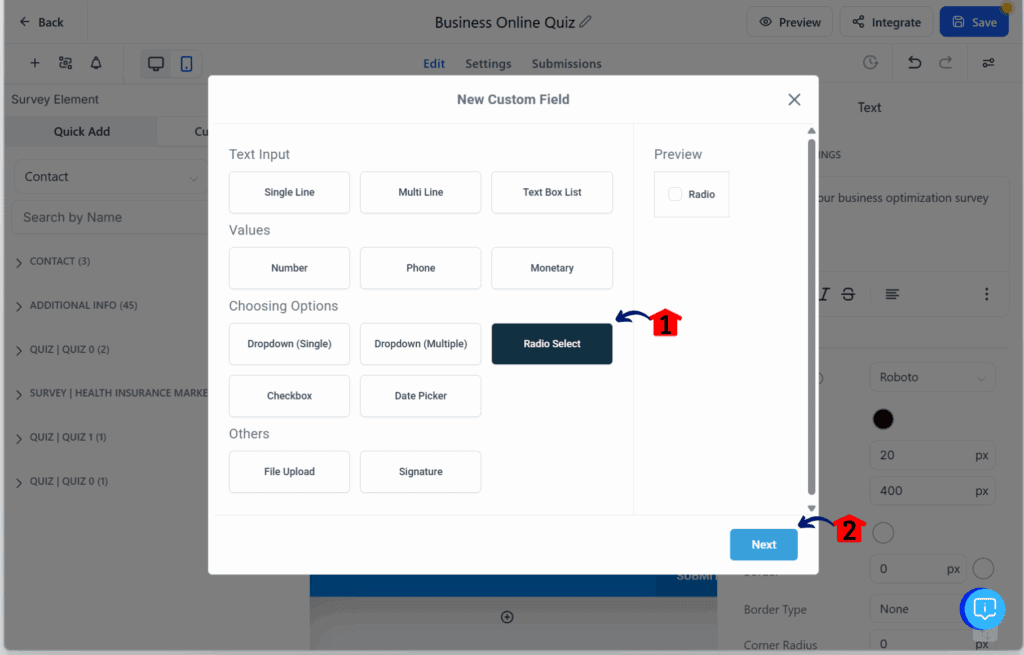The height and width of the screenshot is (655, 1024).
Task: Expand the ADDITIONAL INFO (45) group
Action: coord(76,305)
